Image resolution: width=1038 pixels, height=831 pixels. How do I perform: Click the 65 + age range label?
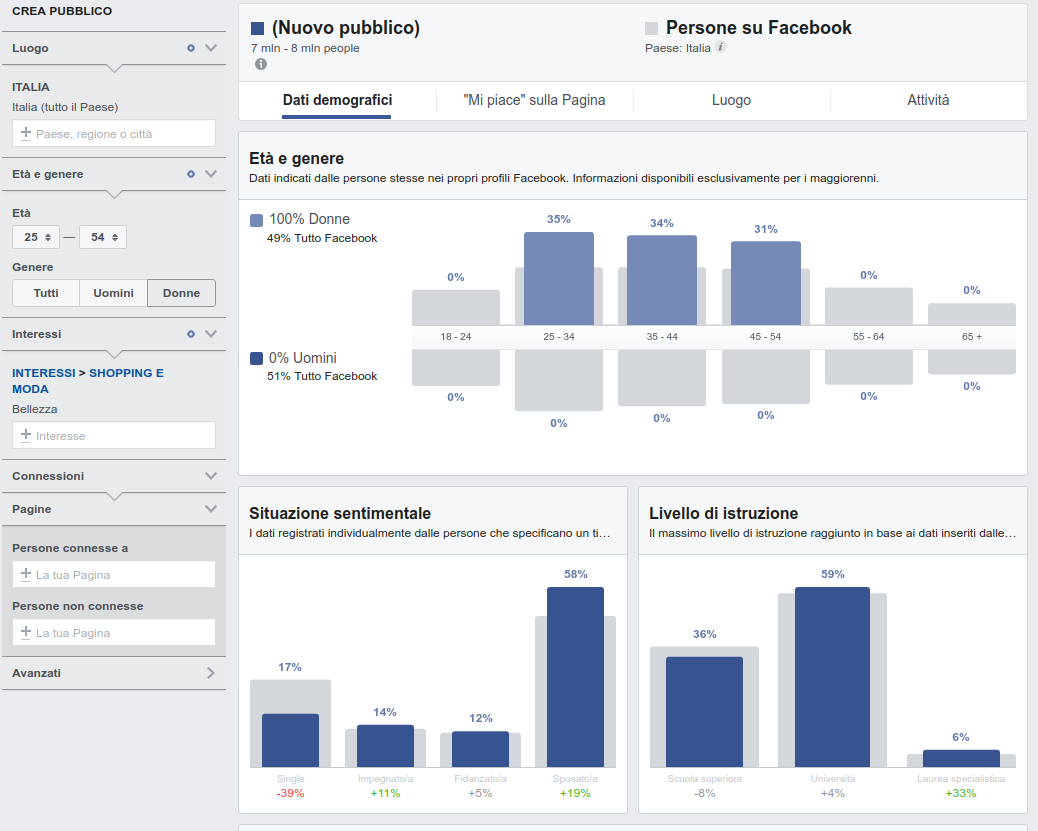point(972,336)
